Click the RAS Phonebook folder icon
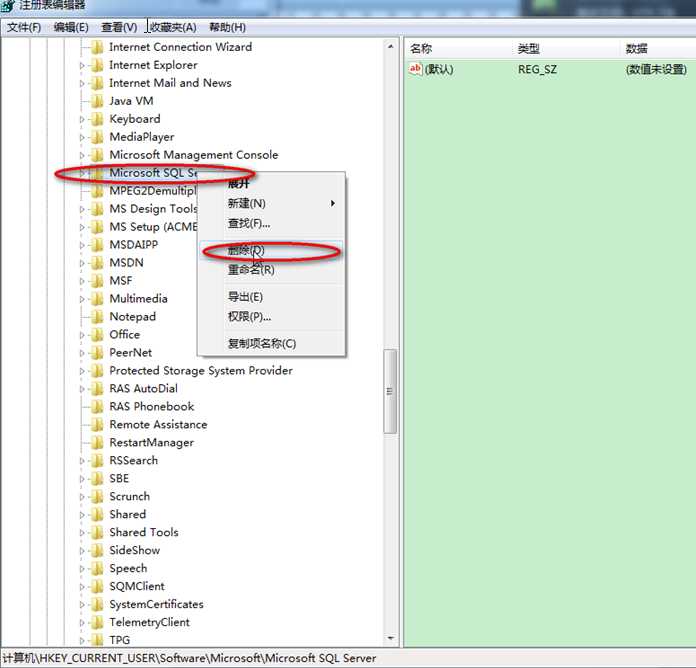Image resolution: width=696 pixels, height=668 pixels. click(97, 407)
